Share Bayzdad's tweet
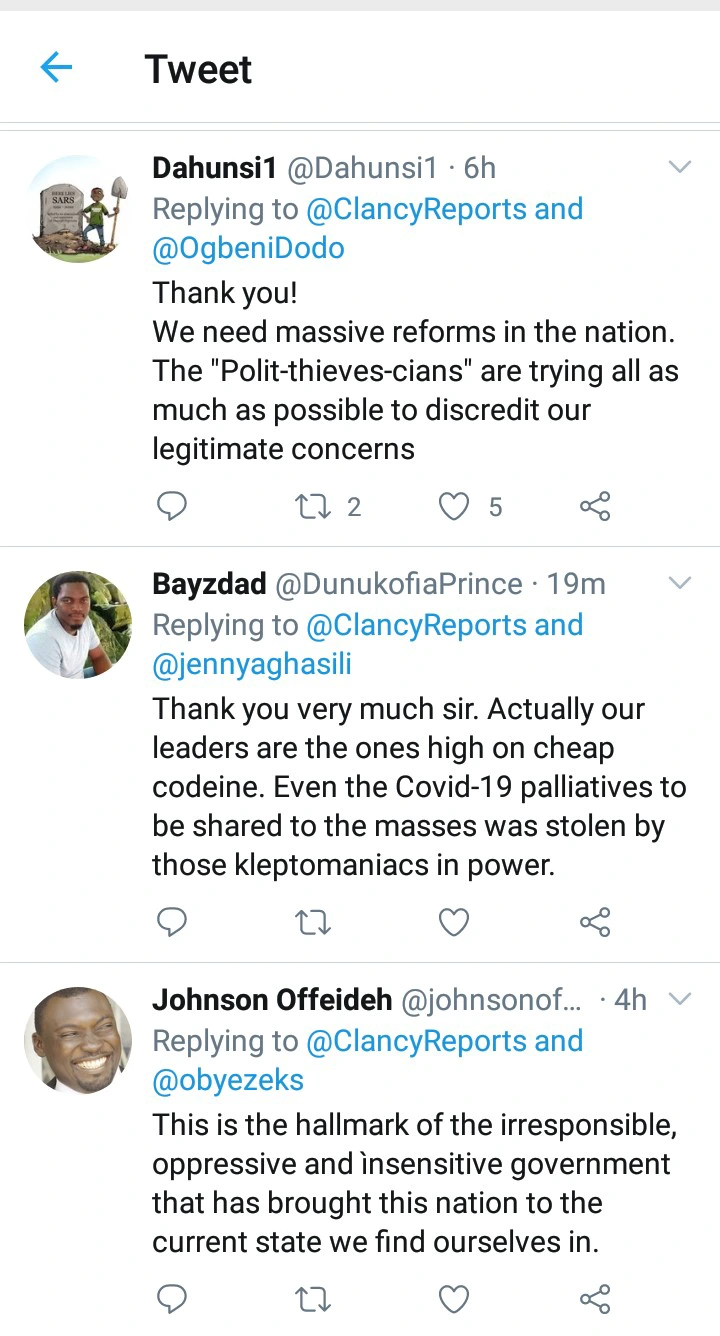The width and height of the screenshot is (720, 1336). [x=595, y=922]
